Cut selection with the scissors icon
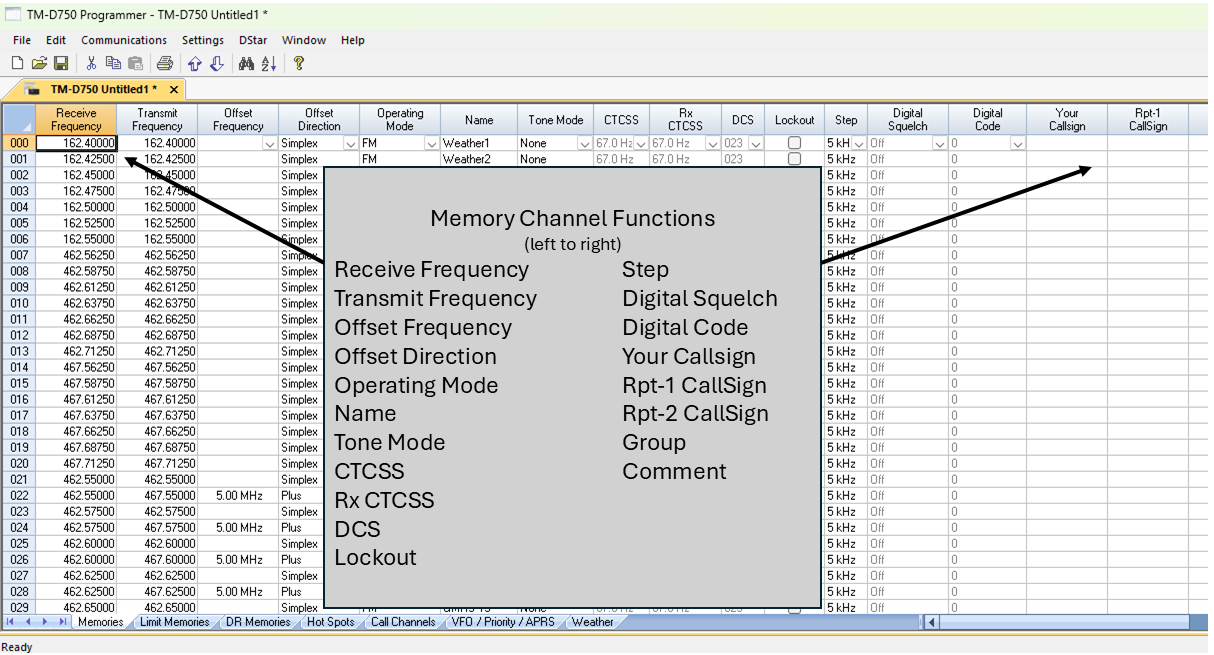1214x655 pixels. (91, 64)
